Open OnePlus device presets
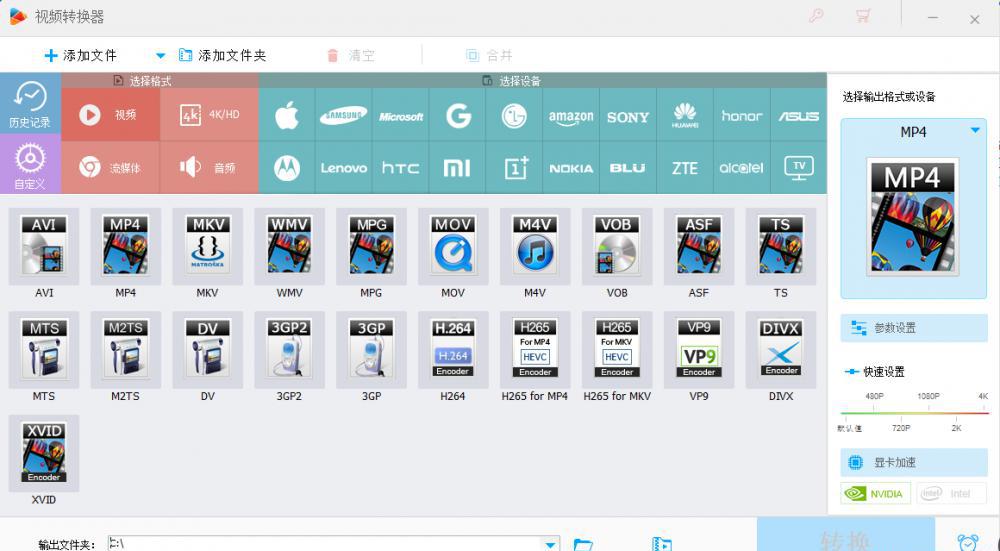 pyautogui.click(x=515, y=168)
